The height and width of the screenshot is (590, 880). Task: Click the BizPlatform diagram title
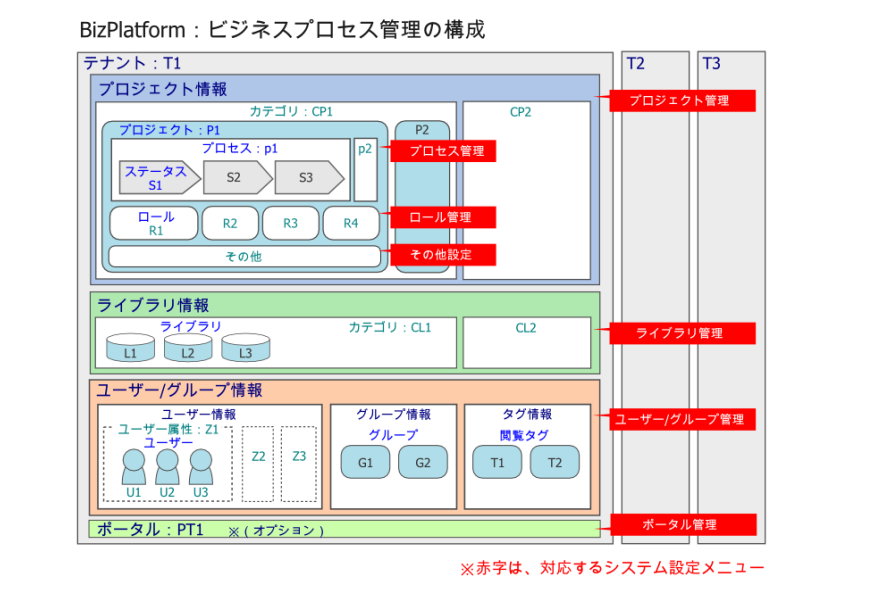[282, 29]
